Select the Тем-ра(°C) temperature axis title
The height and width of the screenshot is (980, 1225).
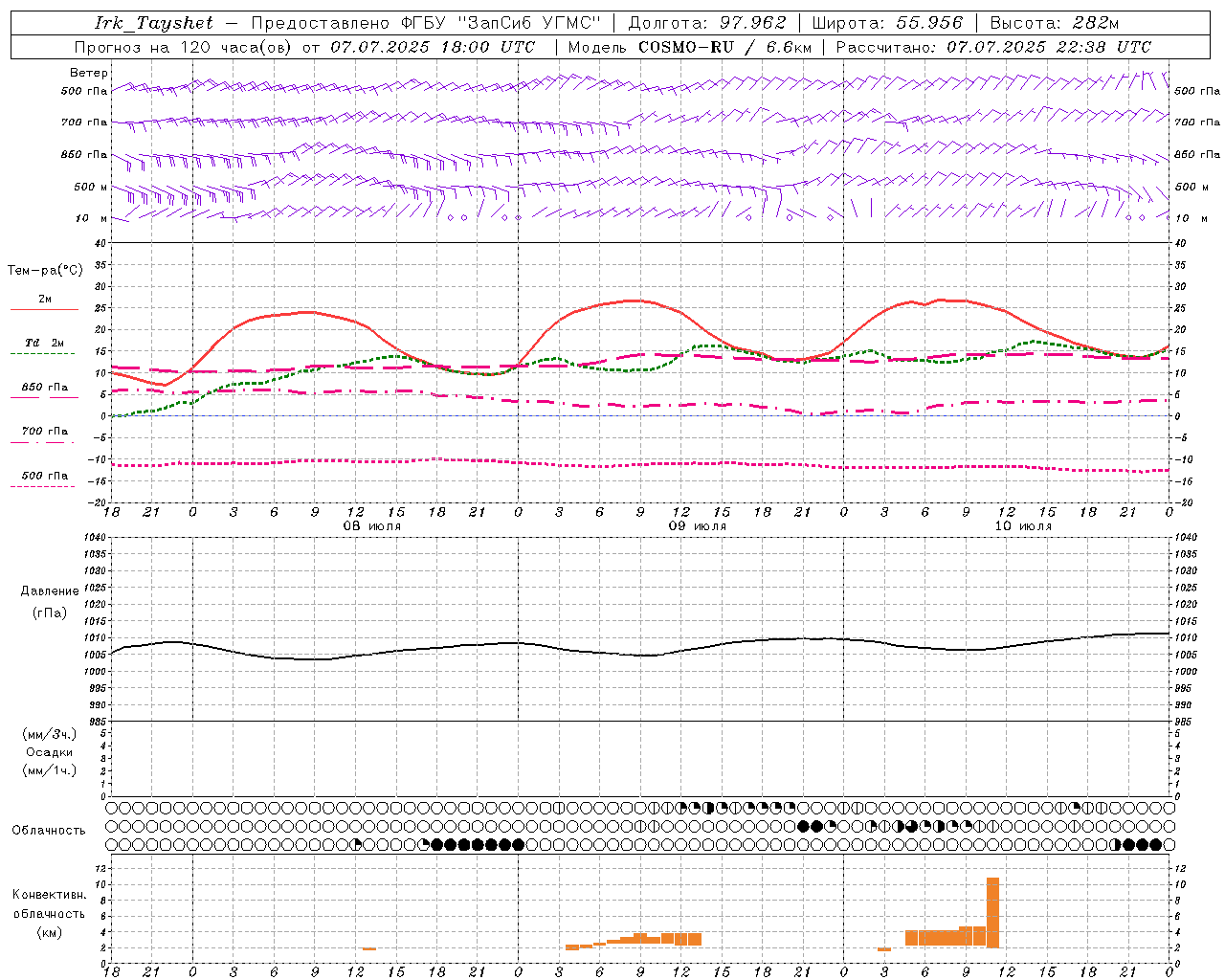[45, 271]
